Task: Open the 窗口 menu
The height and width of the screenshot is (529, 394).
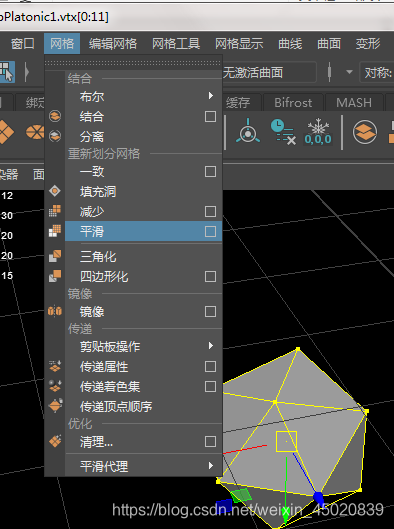Action: coord(22,44)
